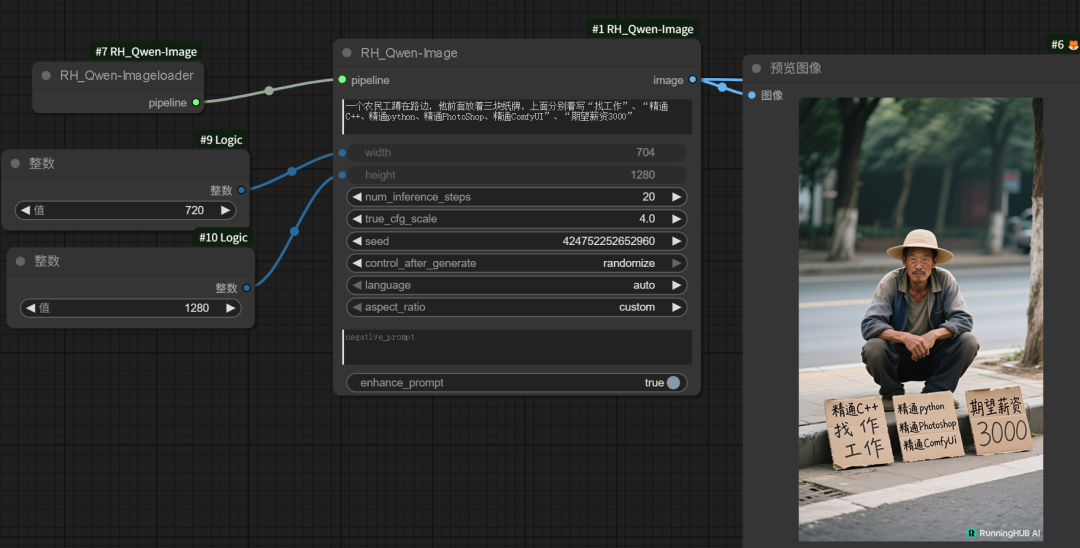This screenshot has height=548, width=1080.
Task: Click the #7 RH_Qwen-Image badge
Action: 146,52
